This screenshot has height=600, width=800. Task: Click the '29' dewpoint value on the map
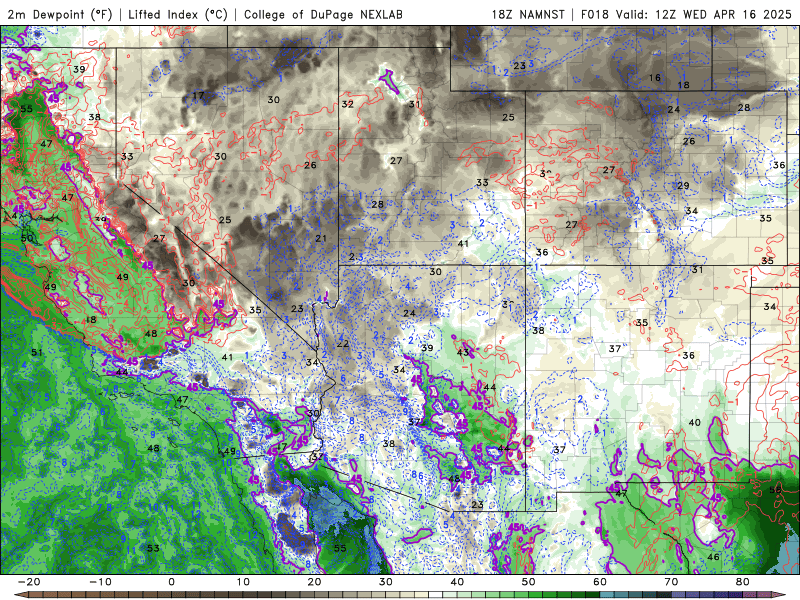click(683, 185)
